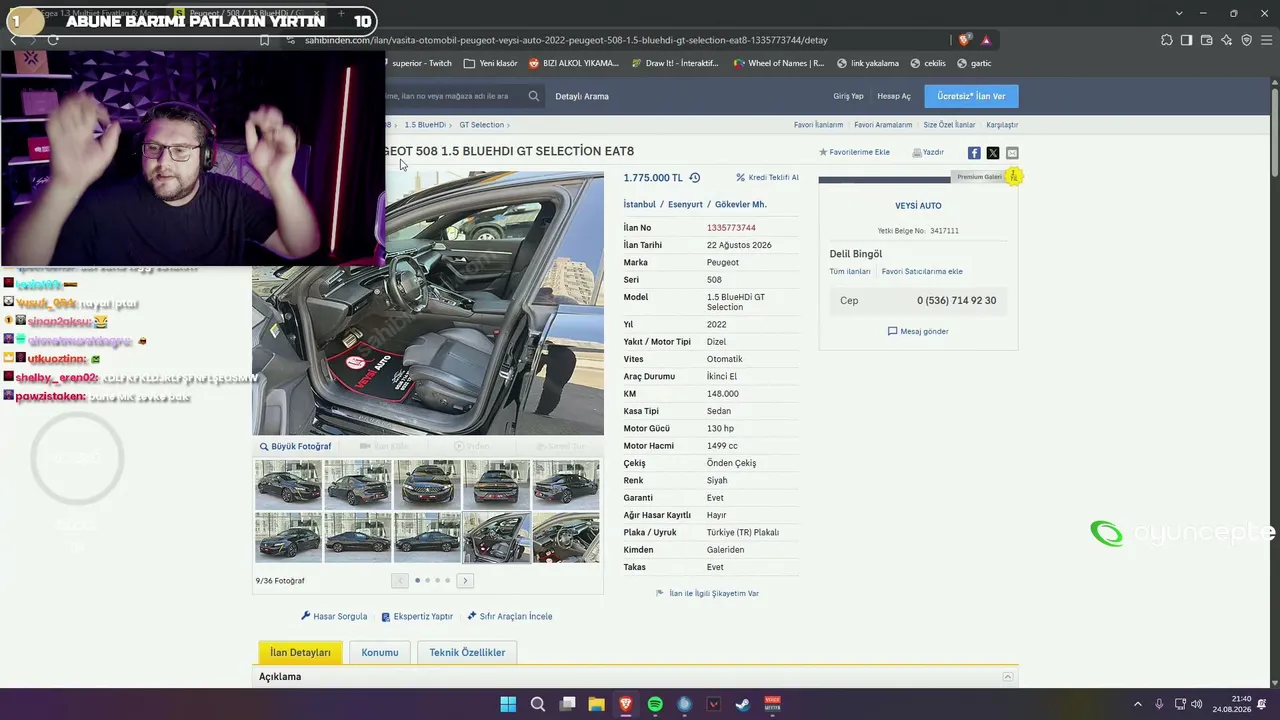This screenshot has width=1280, height=720.
Task: Open Hasar Sorgula damage query
Action: click(334, 616)
